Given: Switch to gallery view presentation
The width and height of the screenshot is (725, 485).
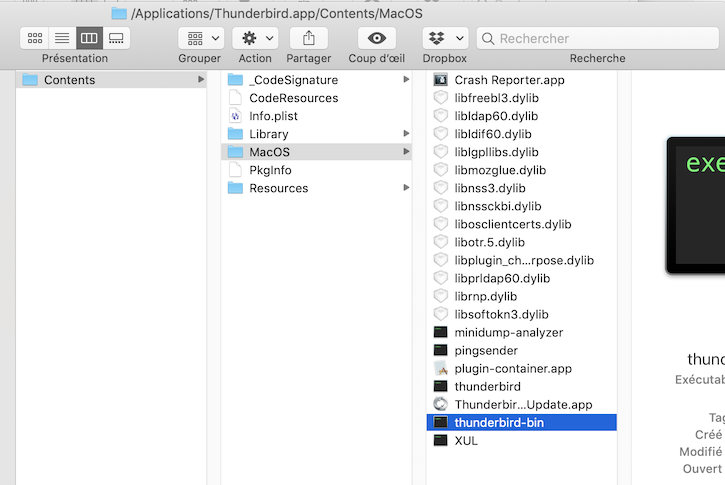Looking at the screenshot, I should (116, 38).
